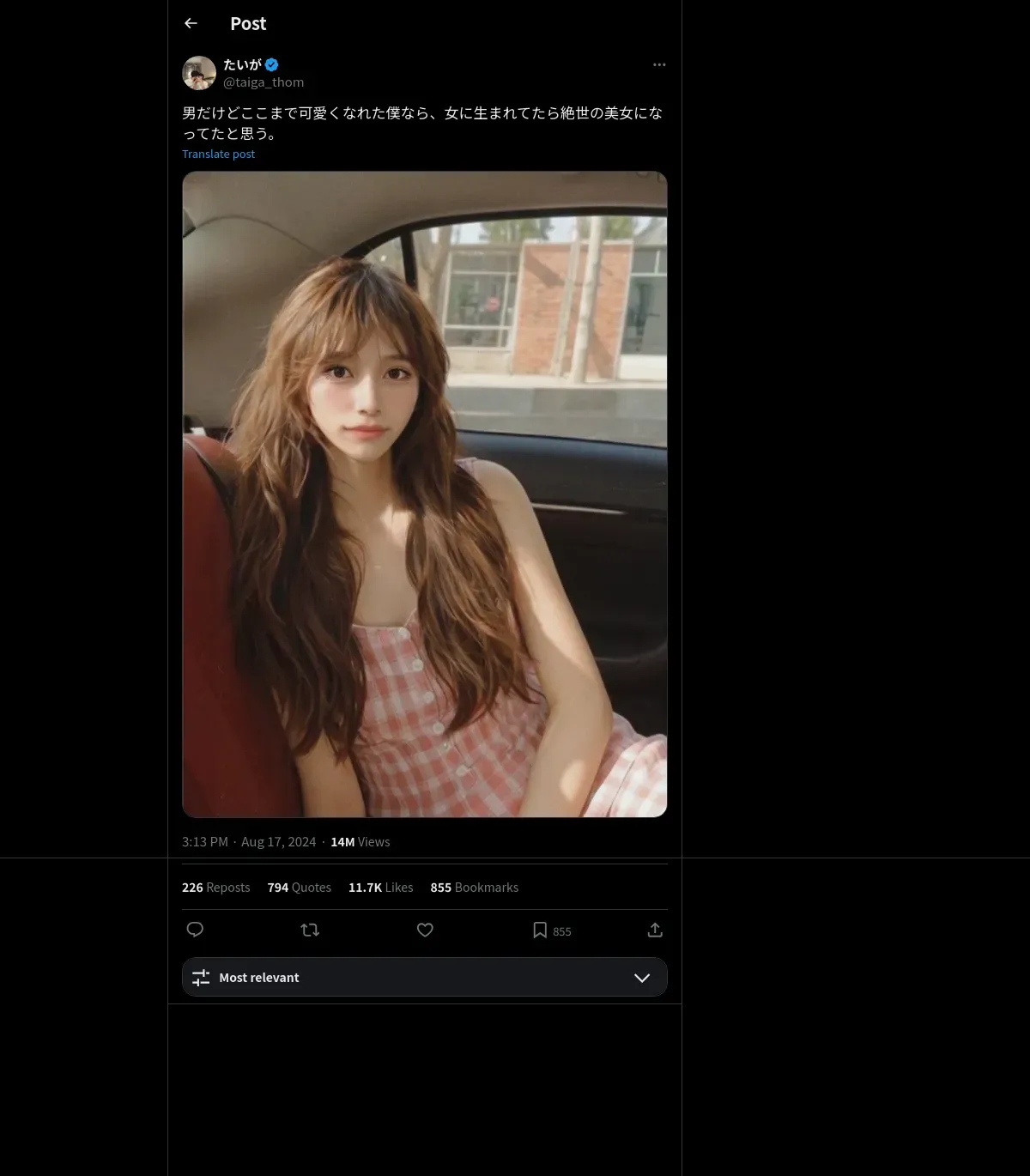Like the post with heart icon
Image resolution: width=1030 pixels, height=1176 pixels.
[x=425, y=930]
